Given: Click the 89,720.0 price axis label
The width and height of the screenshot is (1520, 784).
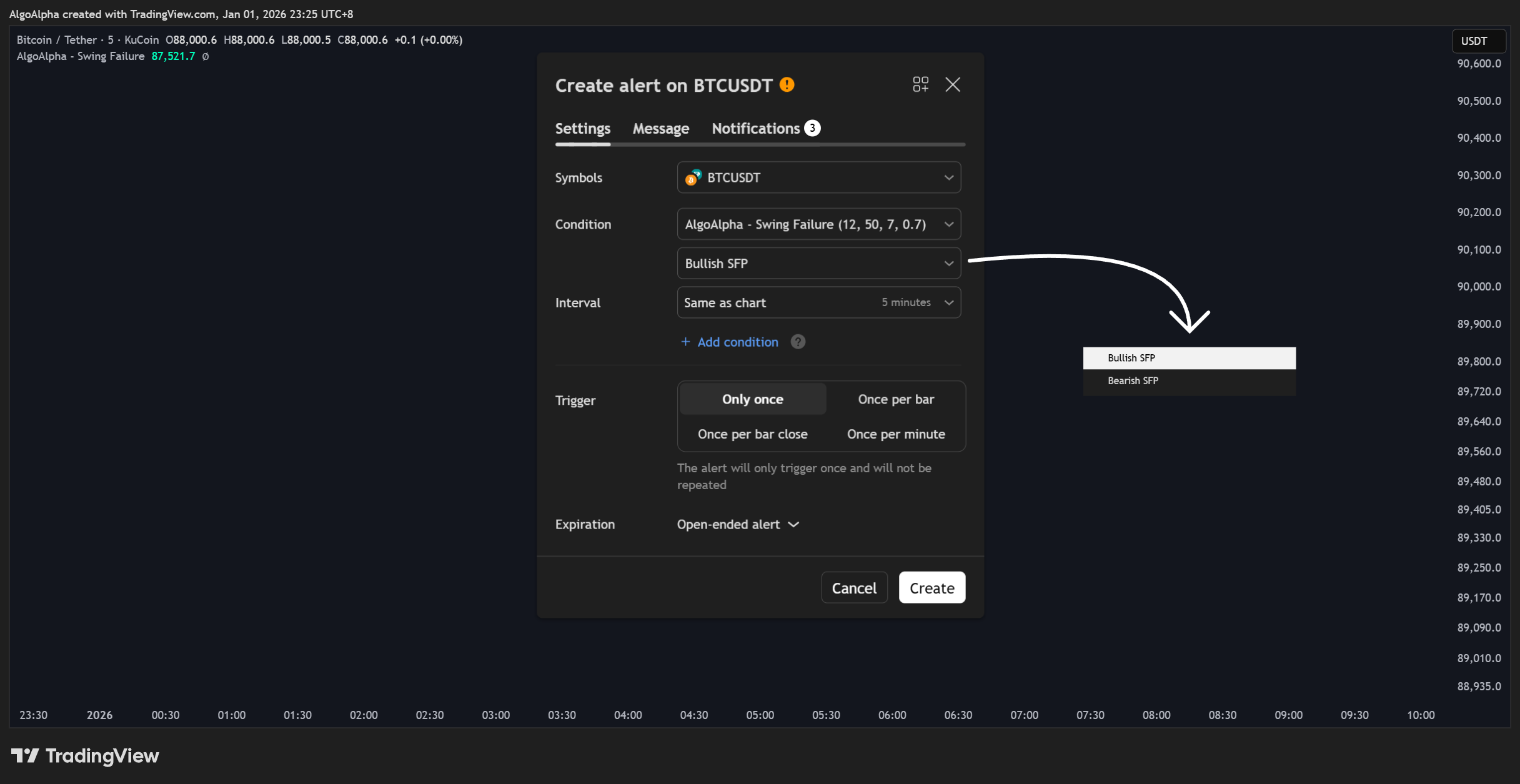Looking at the screenshot, I should pyautogui.click(x=1479, y=392).
